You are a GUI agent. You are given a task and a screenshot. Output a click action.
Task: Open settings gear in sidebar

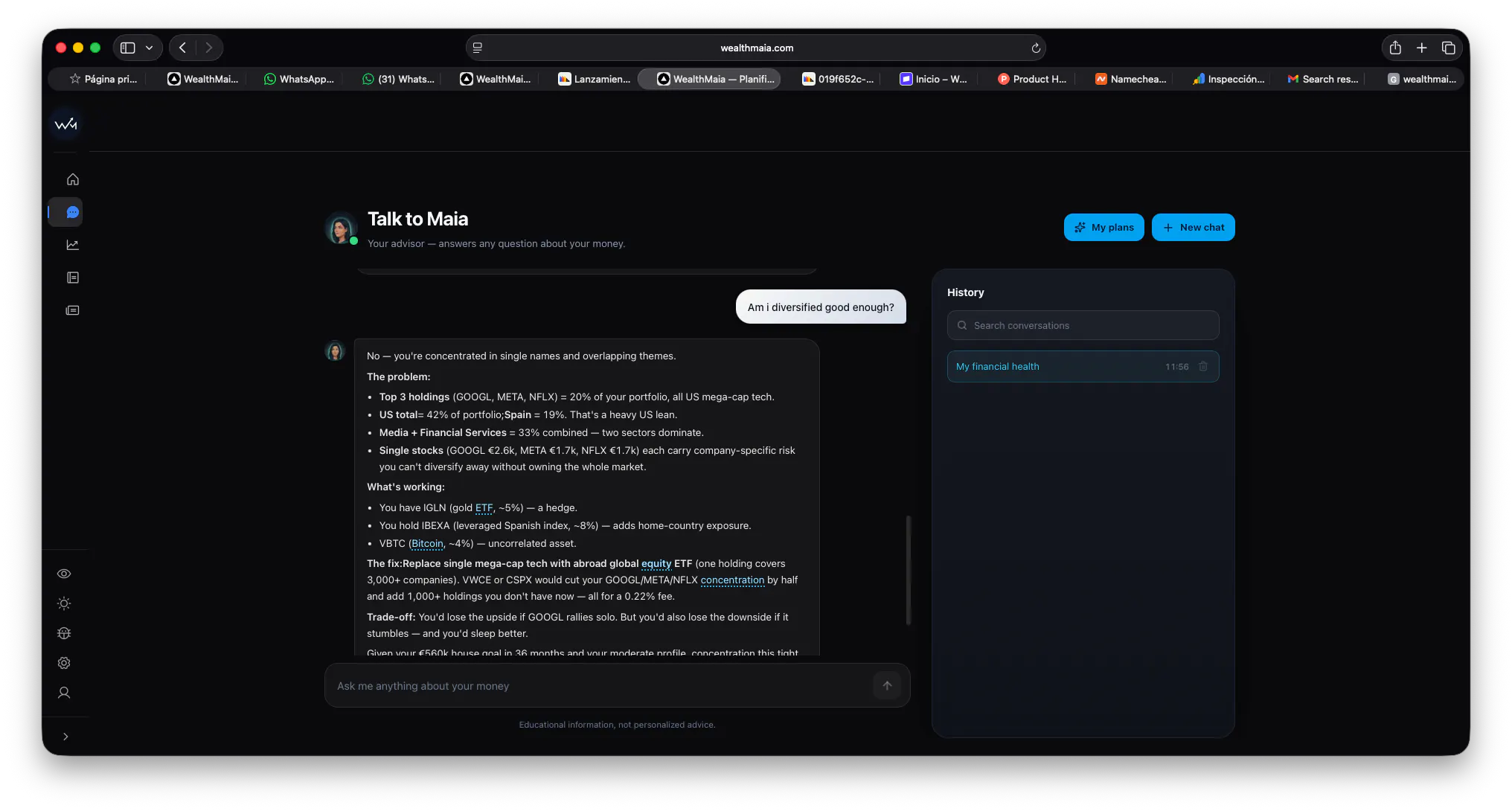tap(64, 663)
